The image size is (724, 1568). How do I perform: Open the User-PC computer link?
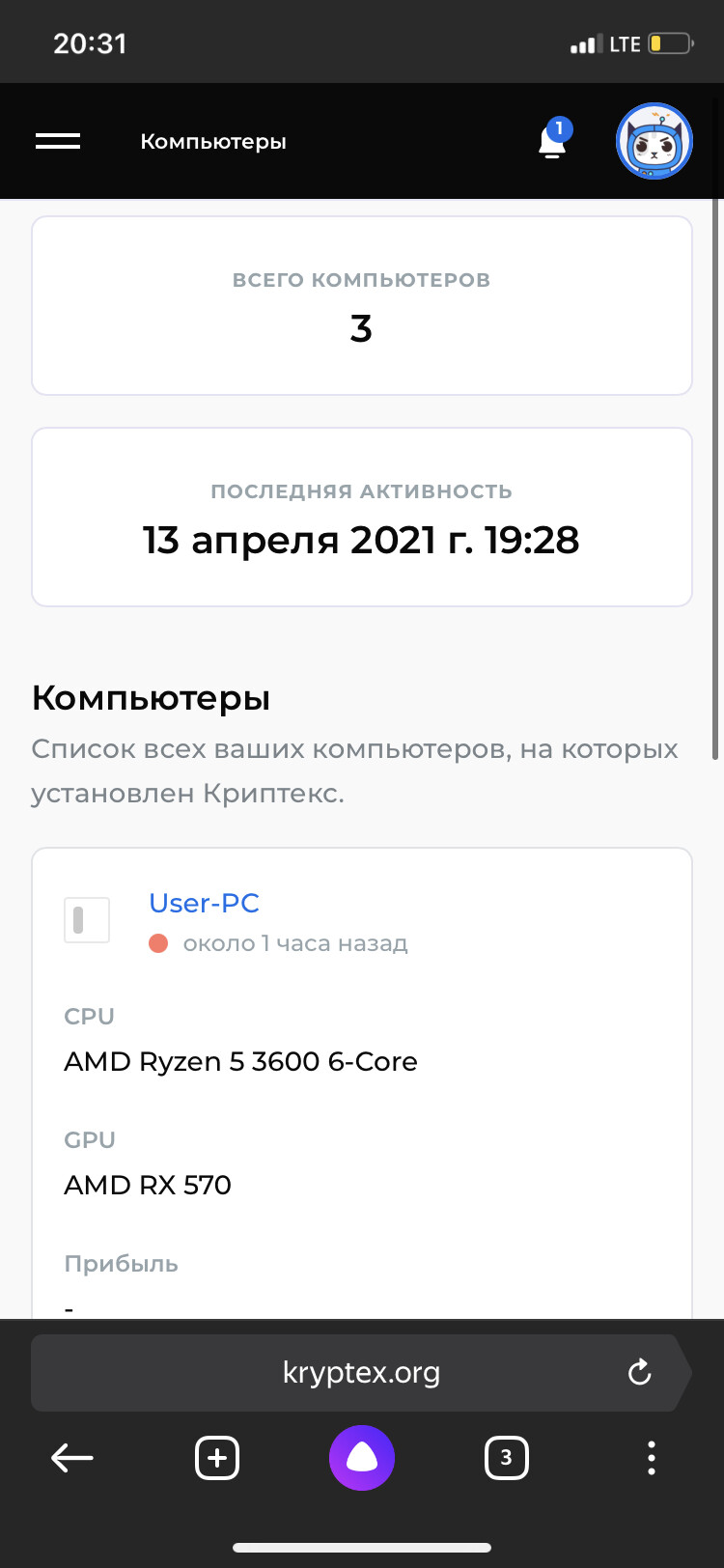tap(204, 903)
